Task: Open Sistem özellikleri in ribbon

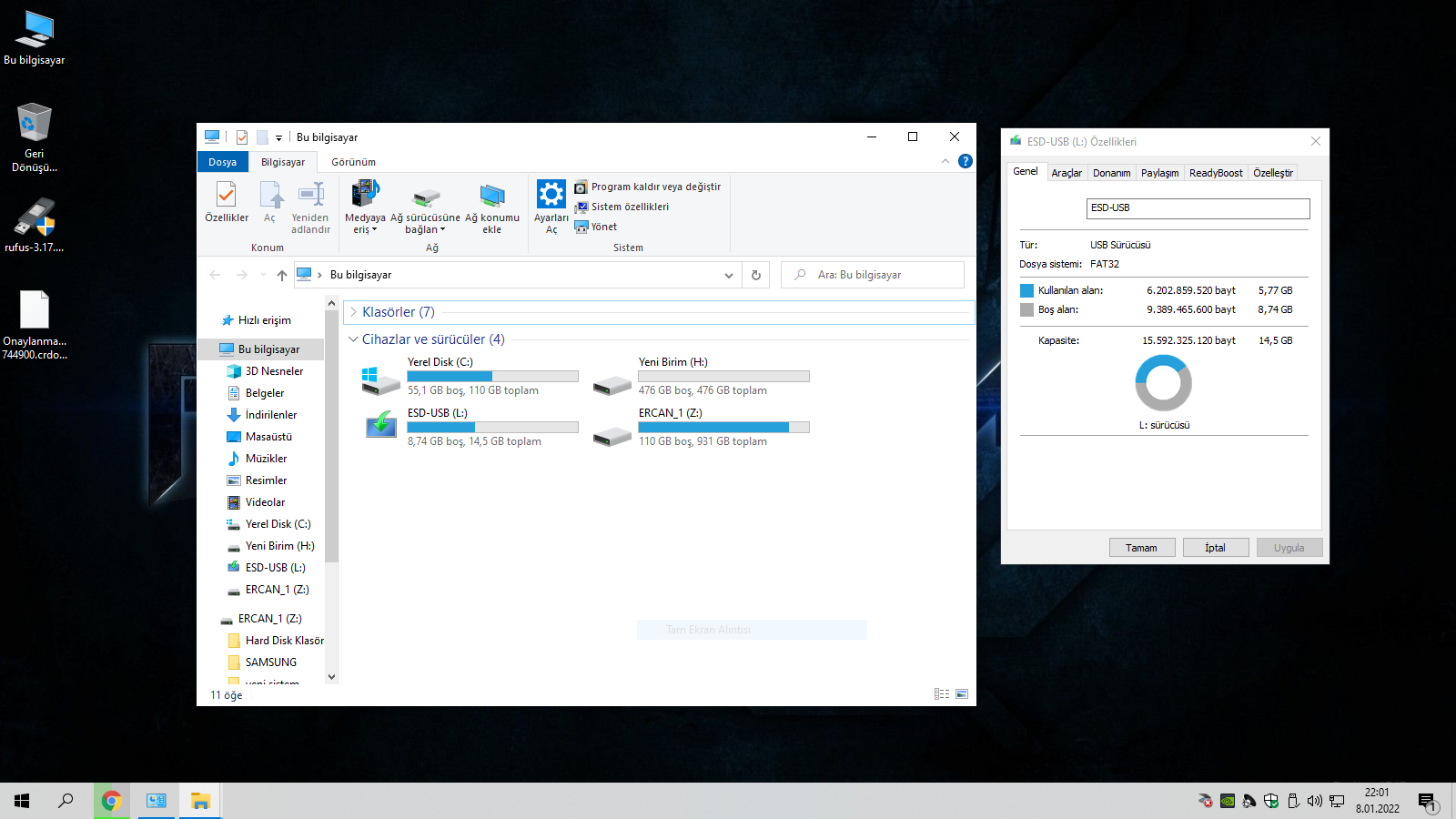Action: (622, 207)
